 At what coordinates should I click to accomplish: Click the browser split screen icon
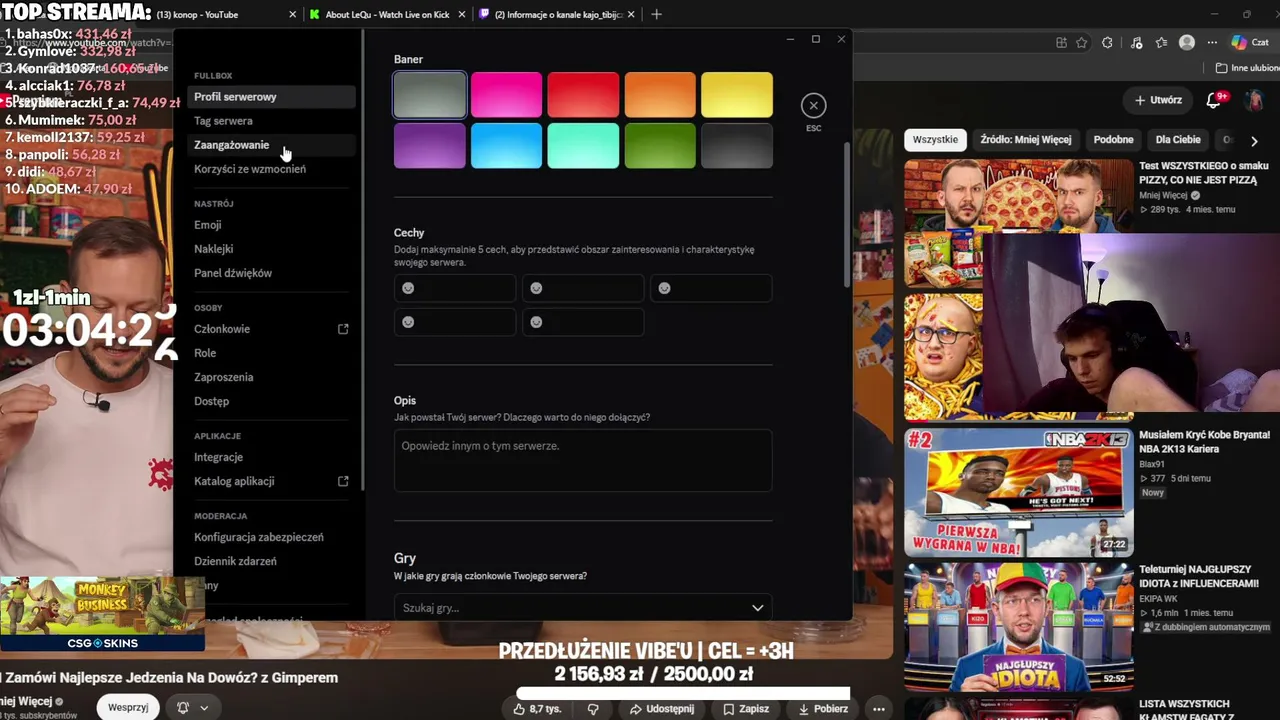click(x=1061, y=43)
